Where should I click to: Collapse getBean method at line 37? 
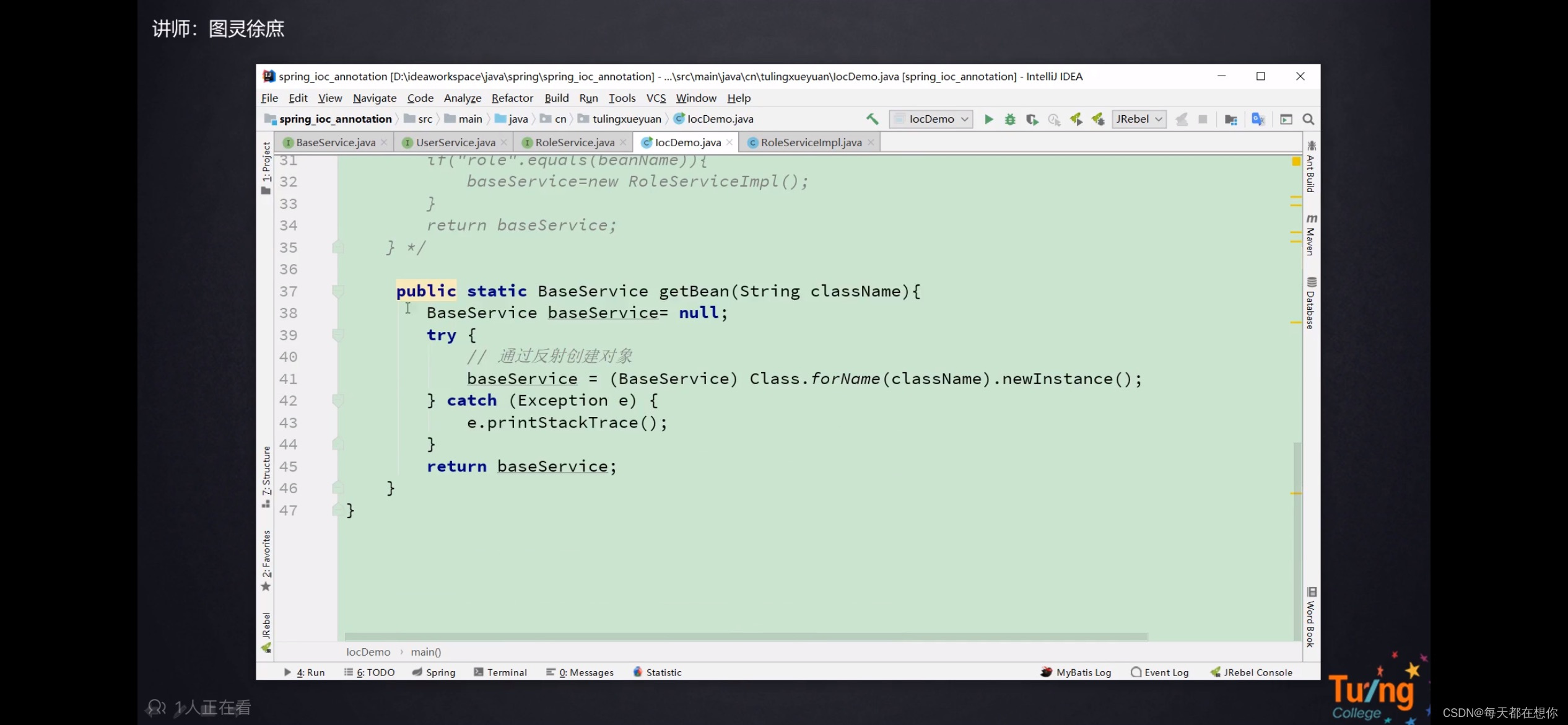tap(338, 291)
